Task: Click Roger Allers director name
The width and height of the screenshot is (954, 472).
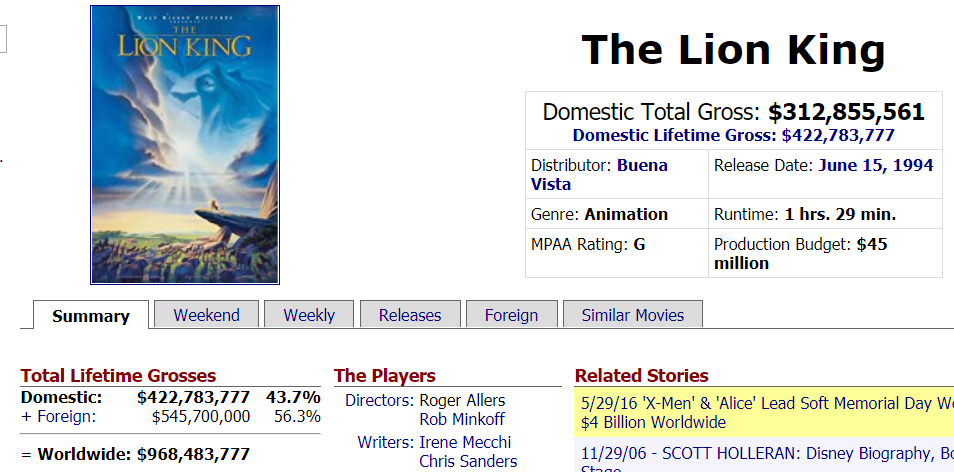Action: coord(462,401)
